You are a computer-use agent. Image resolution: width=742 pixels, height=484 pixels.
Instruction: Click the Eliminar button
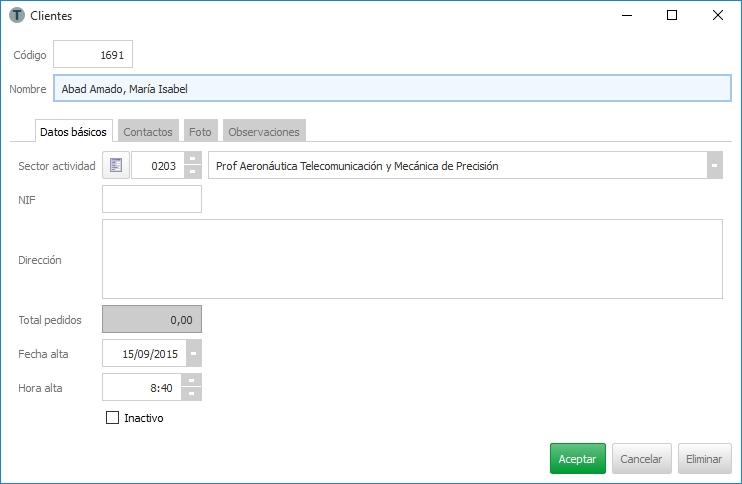click(x=704, y=459)
